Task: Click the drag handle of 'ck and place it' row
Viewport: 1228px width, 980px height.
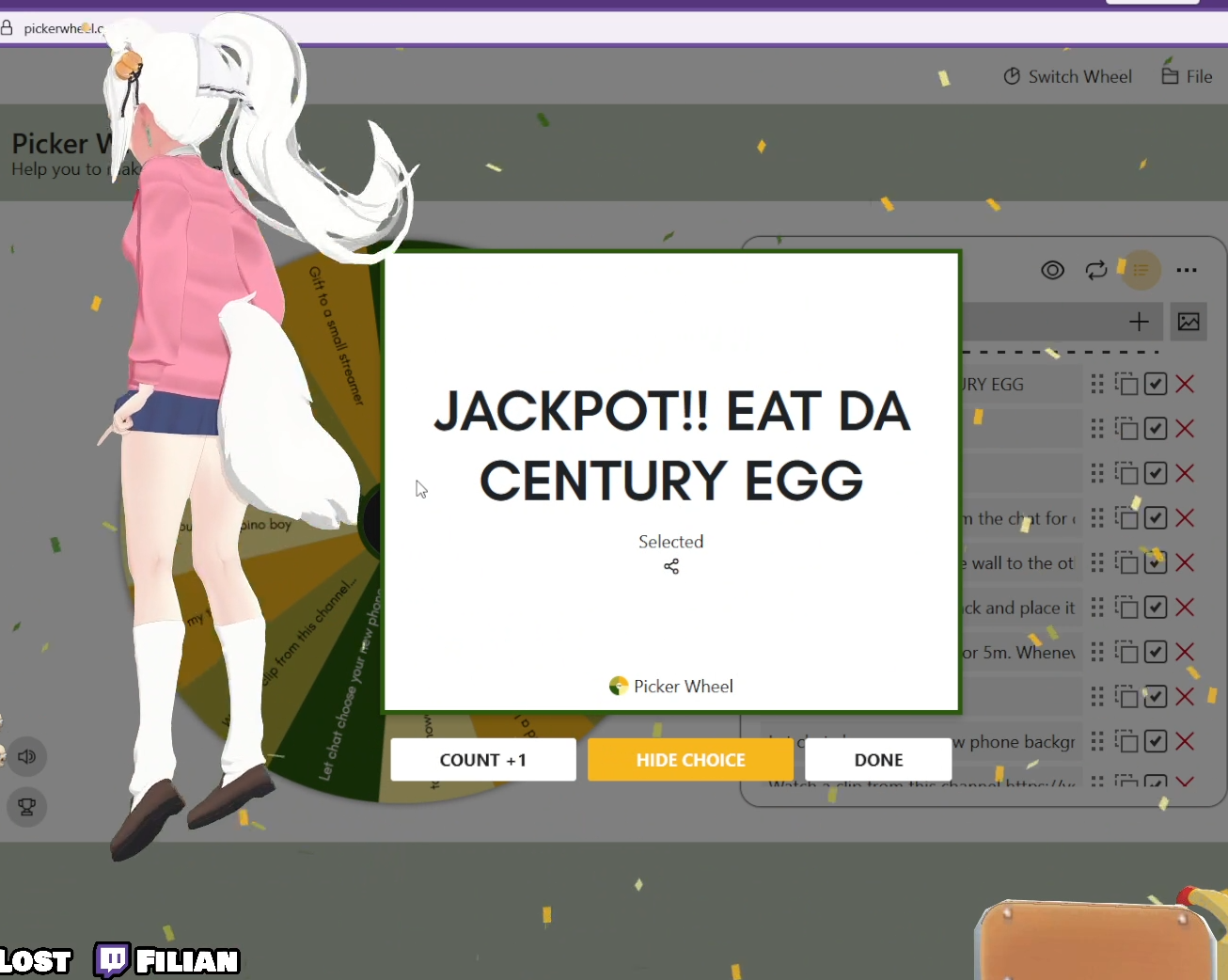Action: pos(1097,608)
